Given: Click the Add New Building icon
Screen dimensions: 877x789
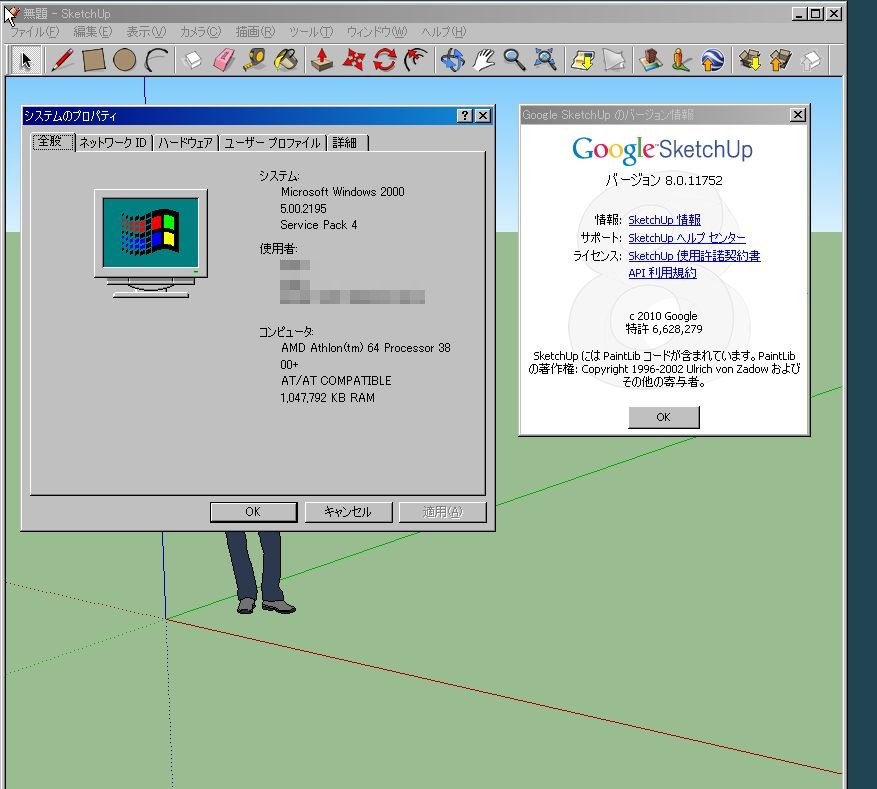Looking at the screenshot, I should [650, 60].
